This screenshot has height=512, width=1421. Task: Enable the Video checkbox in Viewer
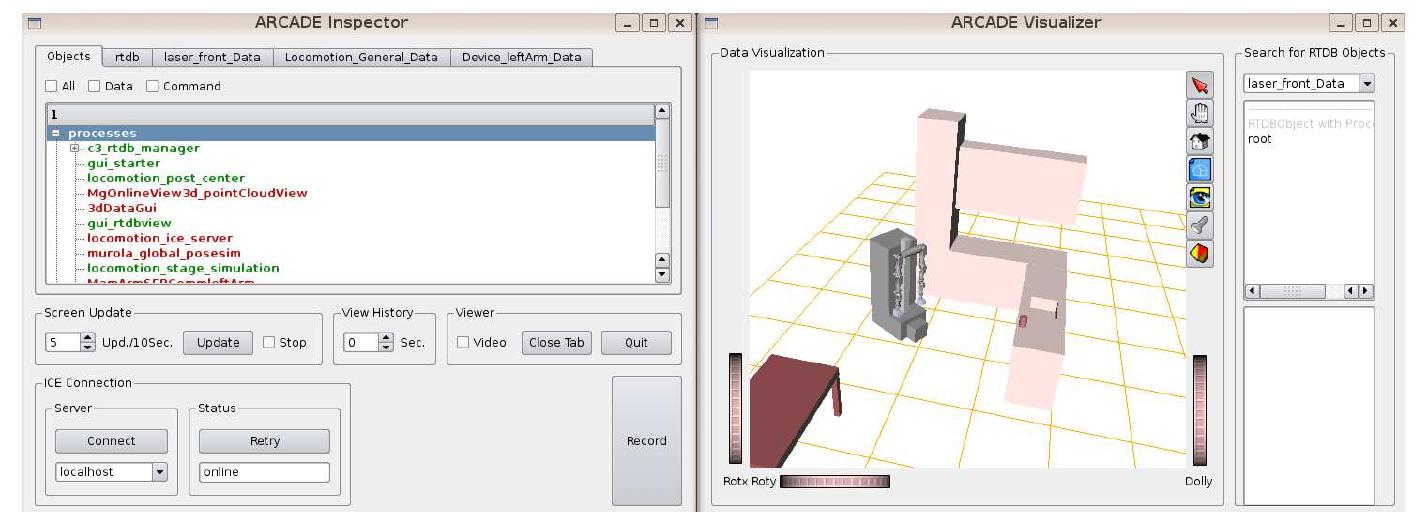tap(462, 342)
